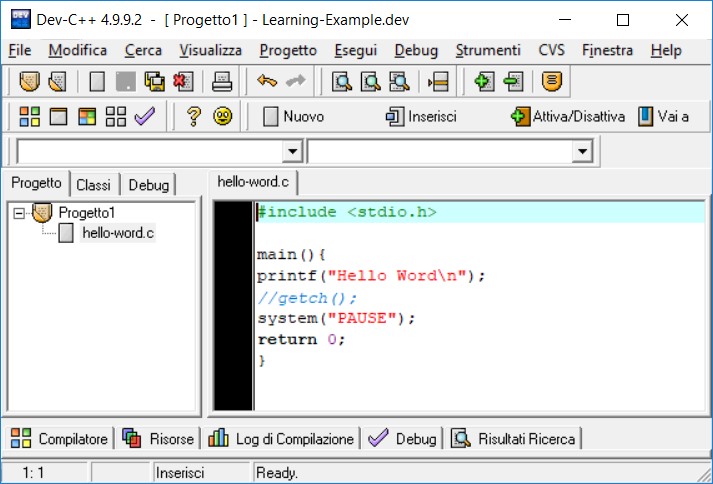Open the Visualizza menu
Viewport: 713px width, 484px height.
click(211, 50)
